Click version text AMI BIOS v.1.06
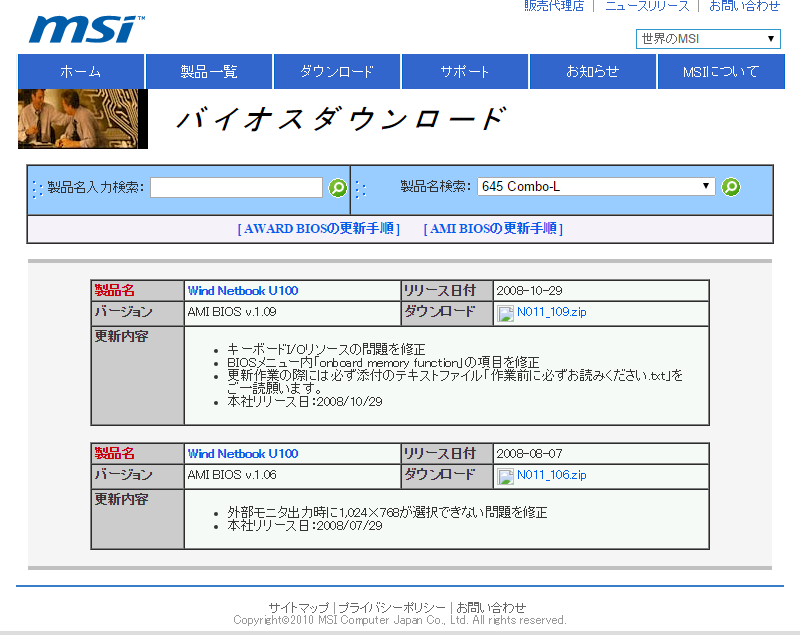The width and height of the screenshot is (800, 635). point(232,475)
